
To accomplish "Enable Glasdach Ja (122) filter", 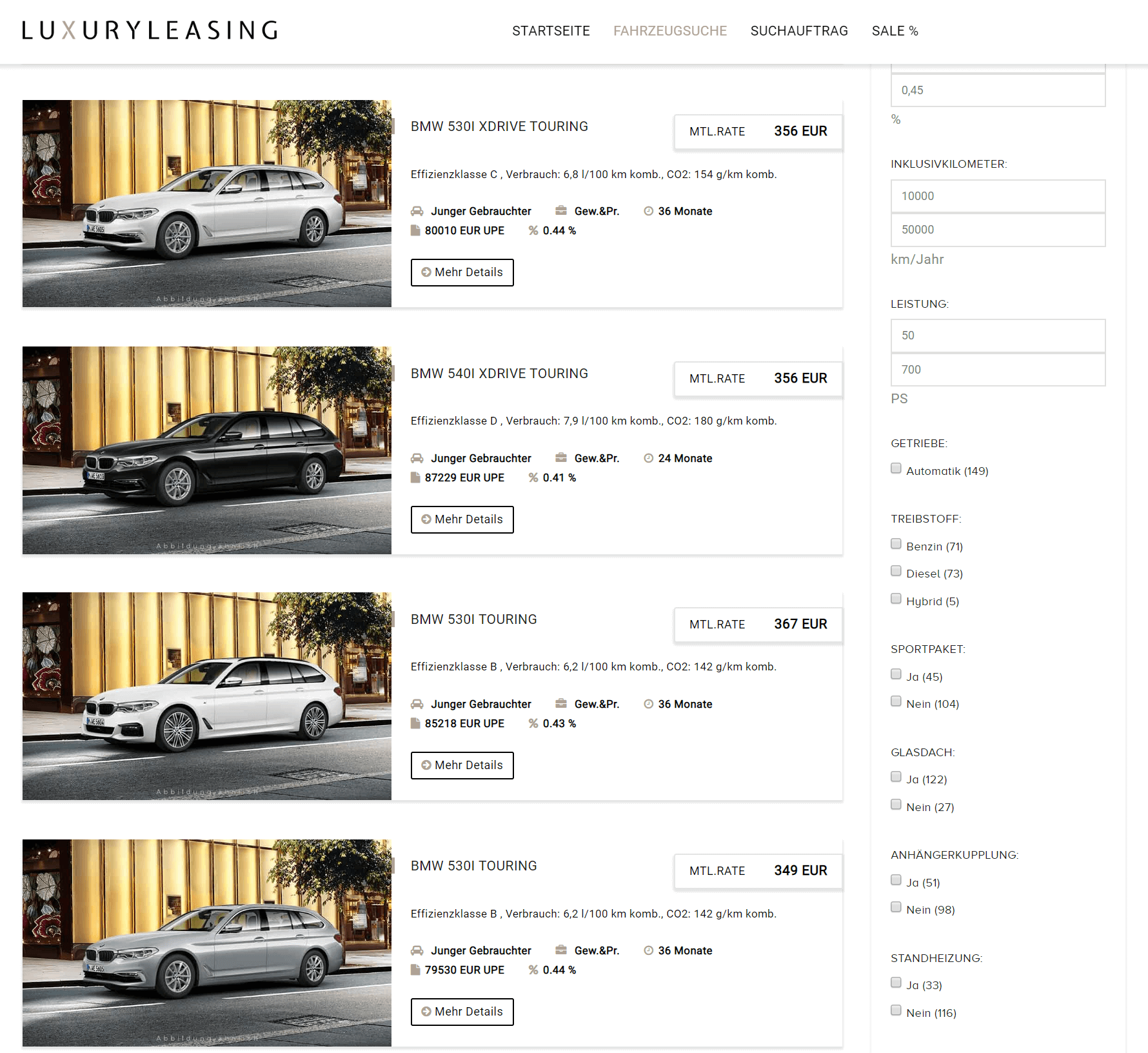I will pos(896,777).
